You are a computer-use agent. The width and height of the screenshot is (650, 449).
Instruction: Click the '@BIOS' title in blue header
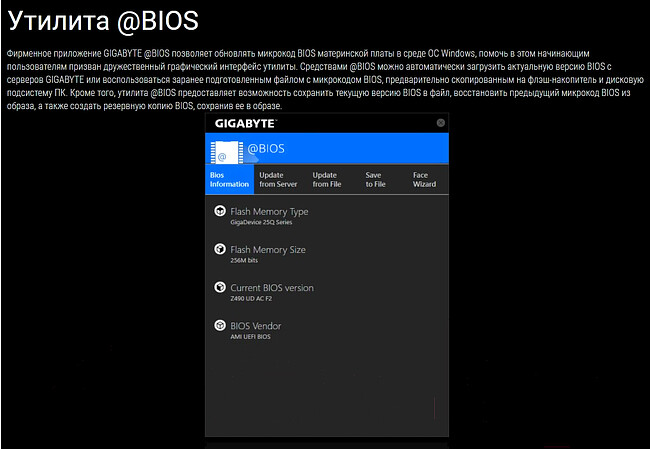266,148
